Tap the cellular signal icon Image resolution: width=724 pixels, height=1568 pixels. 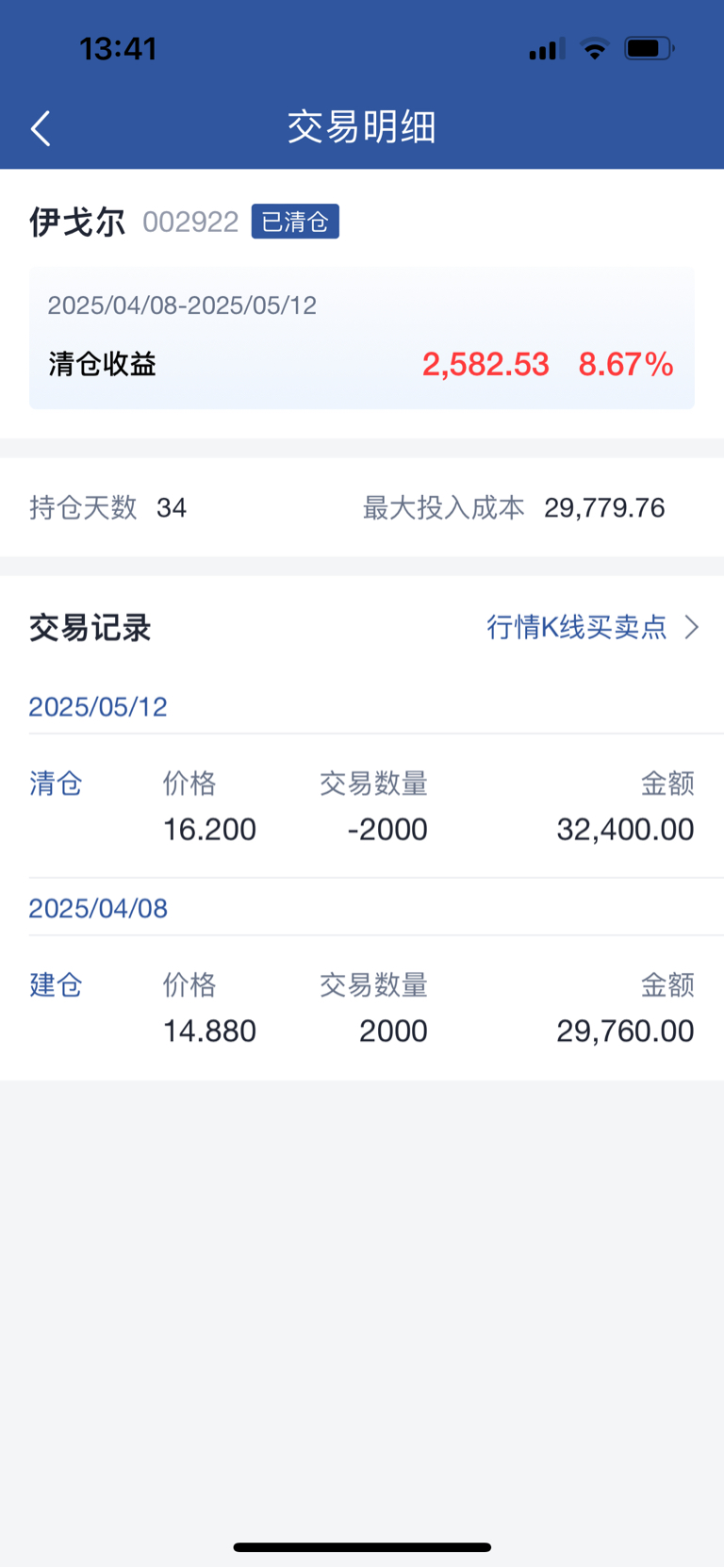547,49
